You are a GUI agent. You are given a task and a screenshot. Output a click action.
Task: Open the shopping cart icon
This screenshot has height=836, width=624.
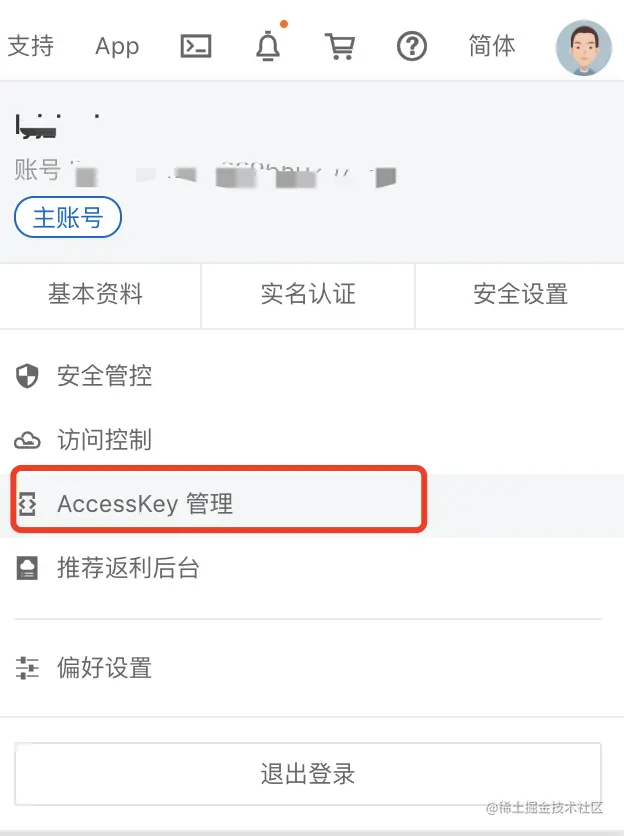[340, 46]
